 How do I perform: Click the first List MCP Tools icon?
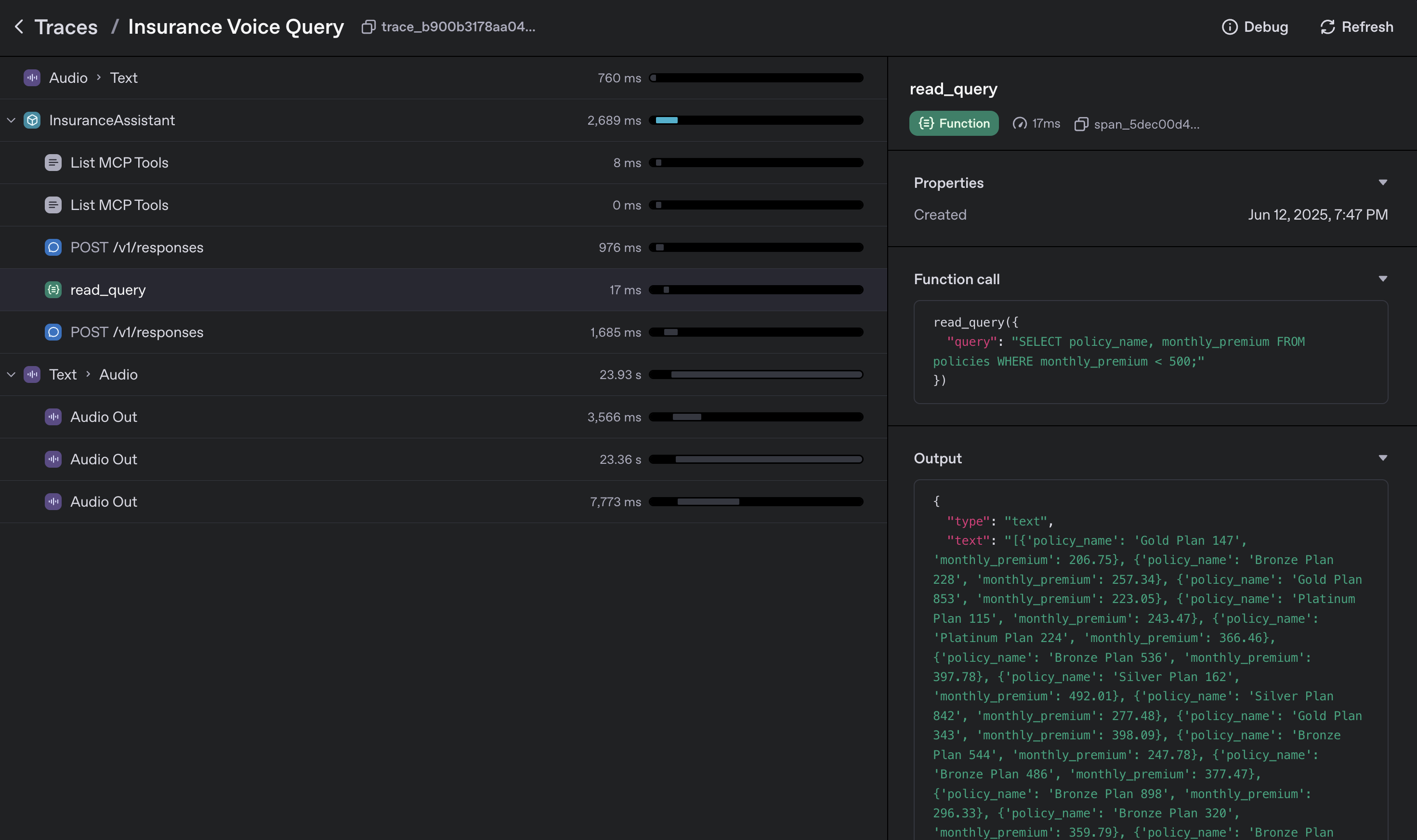coord(53,162)
